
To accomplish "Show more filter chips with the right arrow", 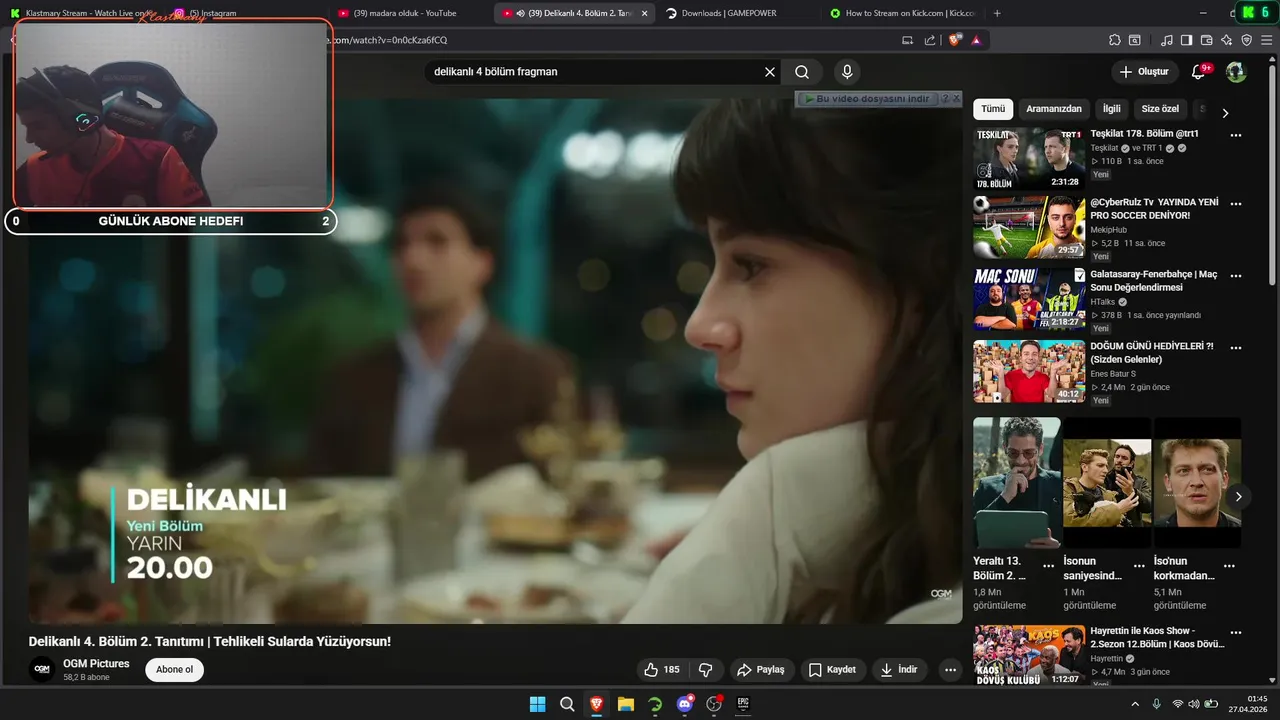I will point(1225,112).
